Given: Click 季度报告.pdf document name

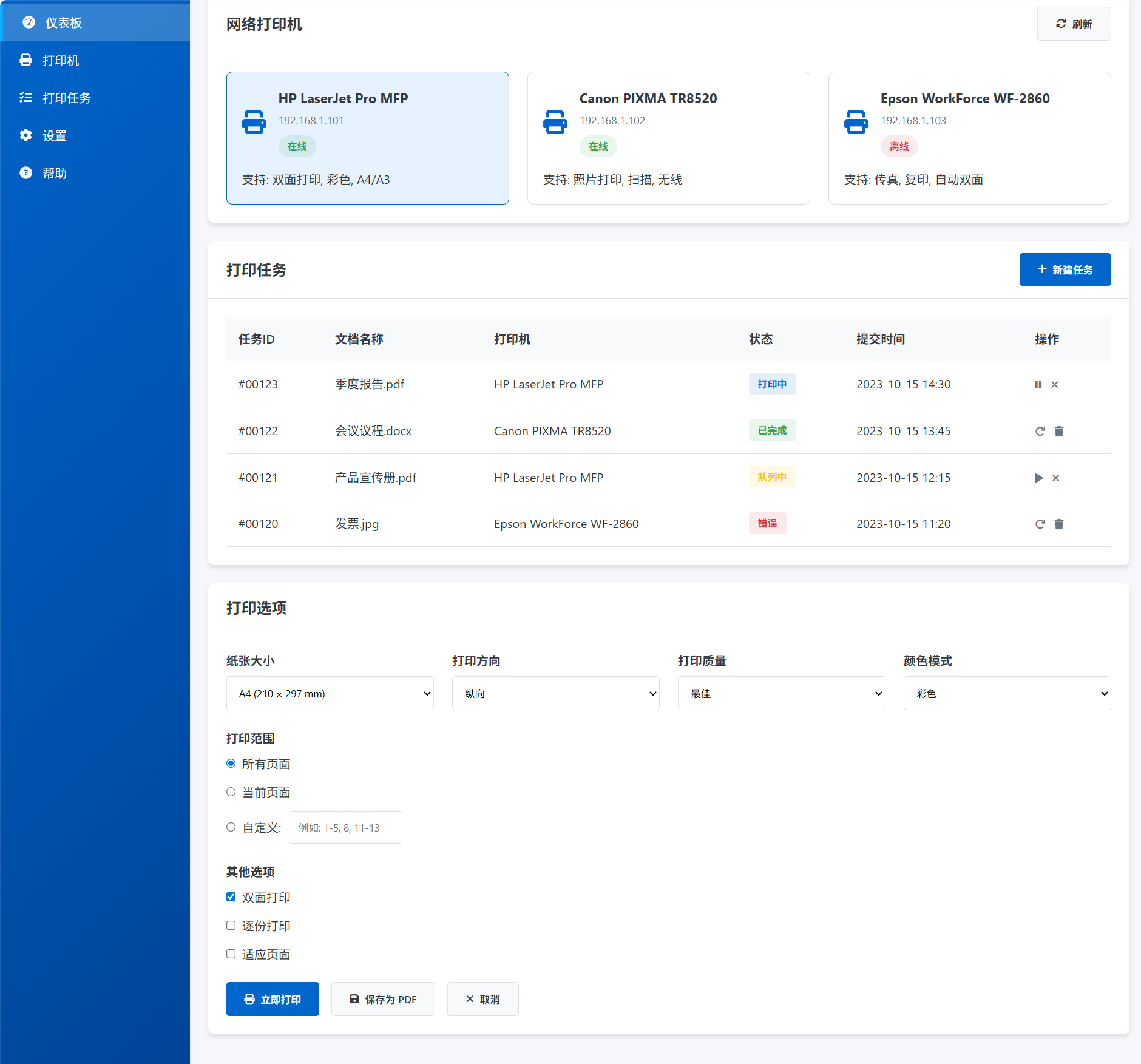Looking at the screenshot, I should (370, 384).
